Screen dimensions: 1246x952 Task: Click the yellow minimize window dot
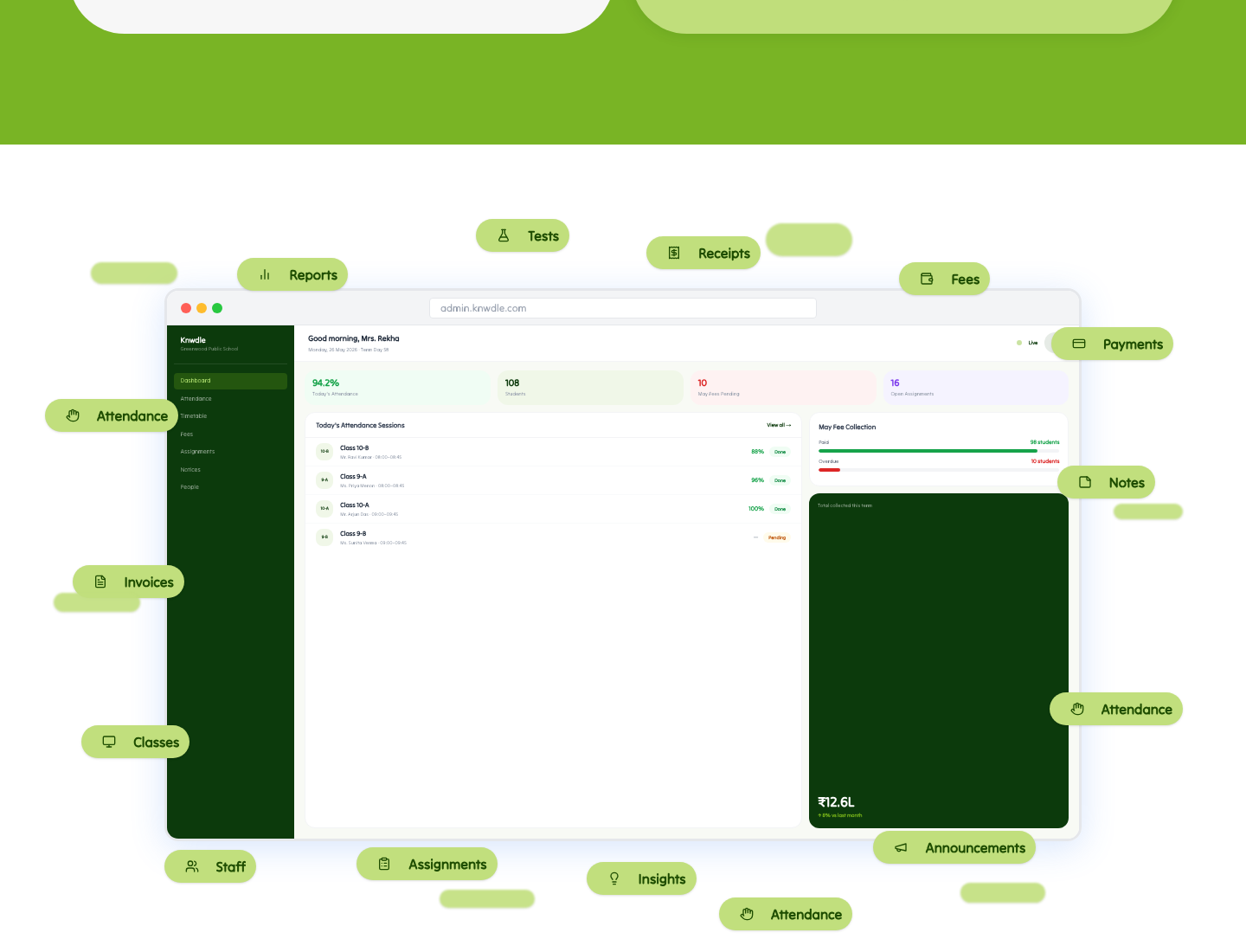coord(202,308)
